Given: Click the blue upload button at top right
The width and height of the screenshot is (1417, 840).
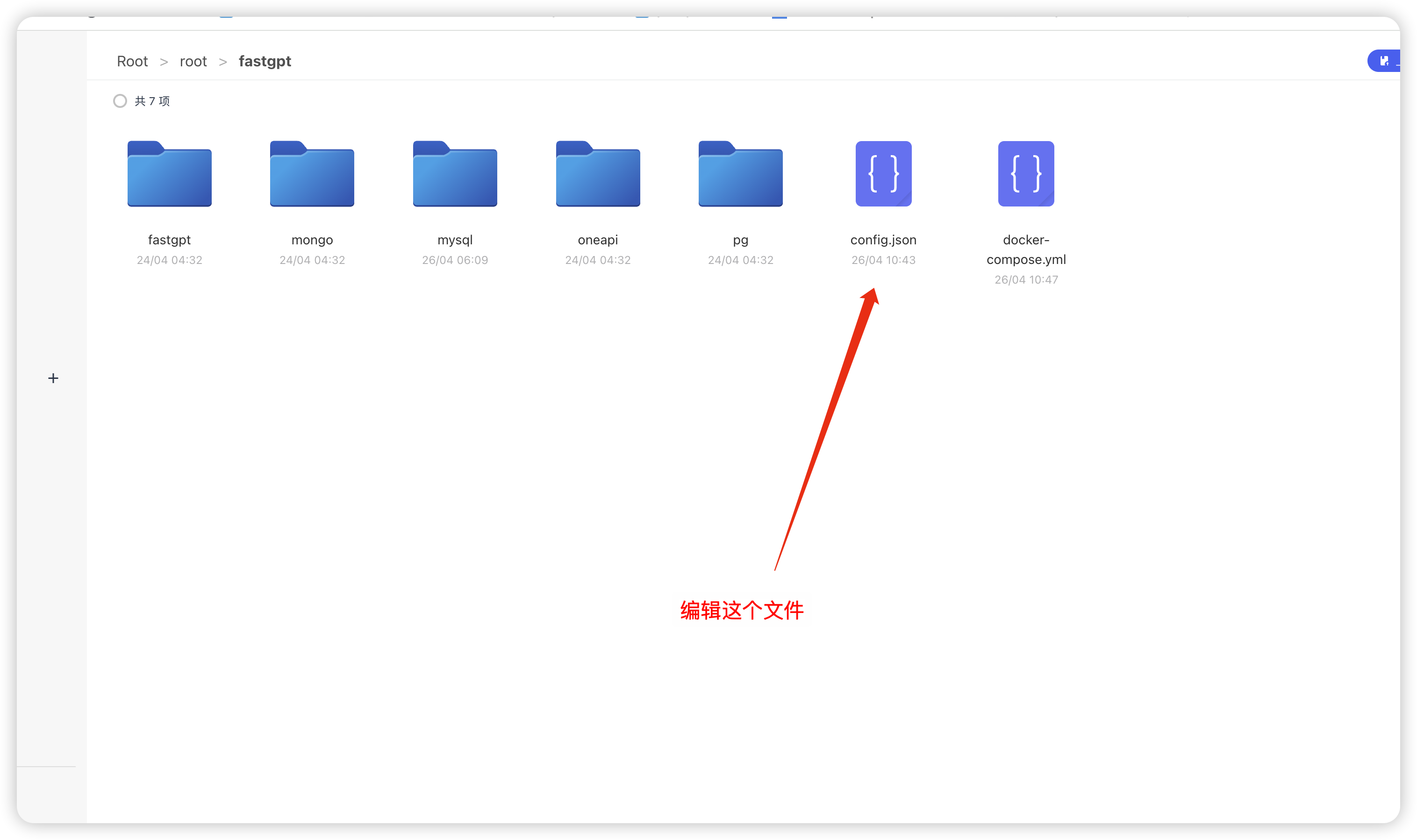Looking at the screenshot, I should (1385, 61).
